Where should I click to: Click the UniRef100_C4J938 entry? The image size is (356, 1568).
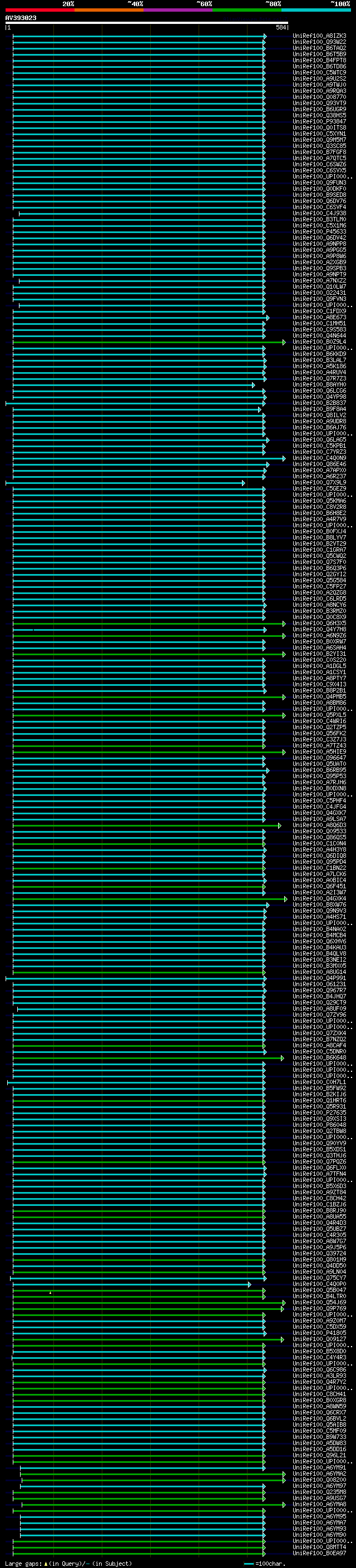319,213
